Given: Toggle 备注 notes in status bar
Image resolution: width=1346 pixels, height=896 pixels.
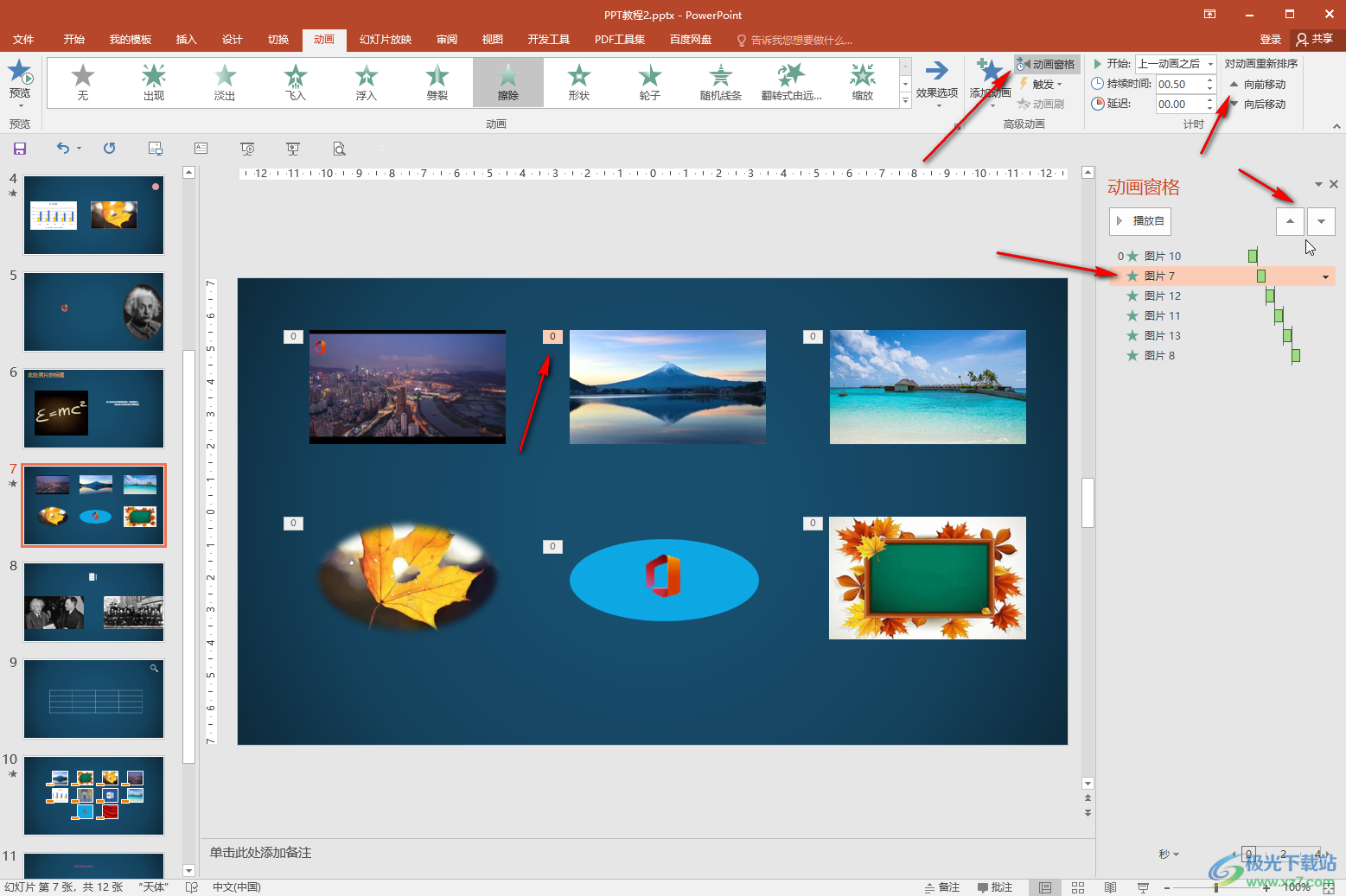Looking at the screenshot, I should click(x=942, y=887).
